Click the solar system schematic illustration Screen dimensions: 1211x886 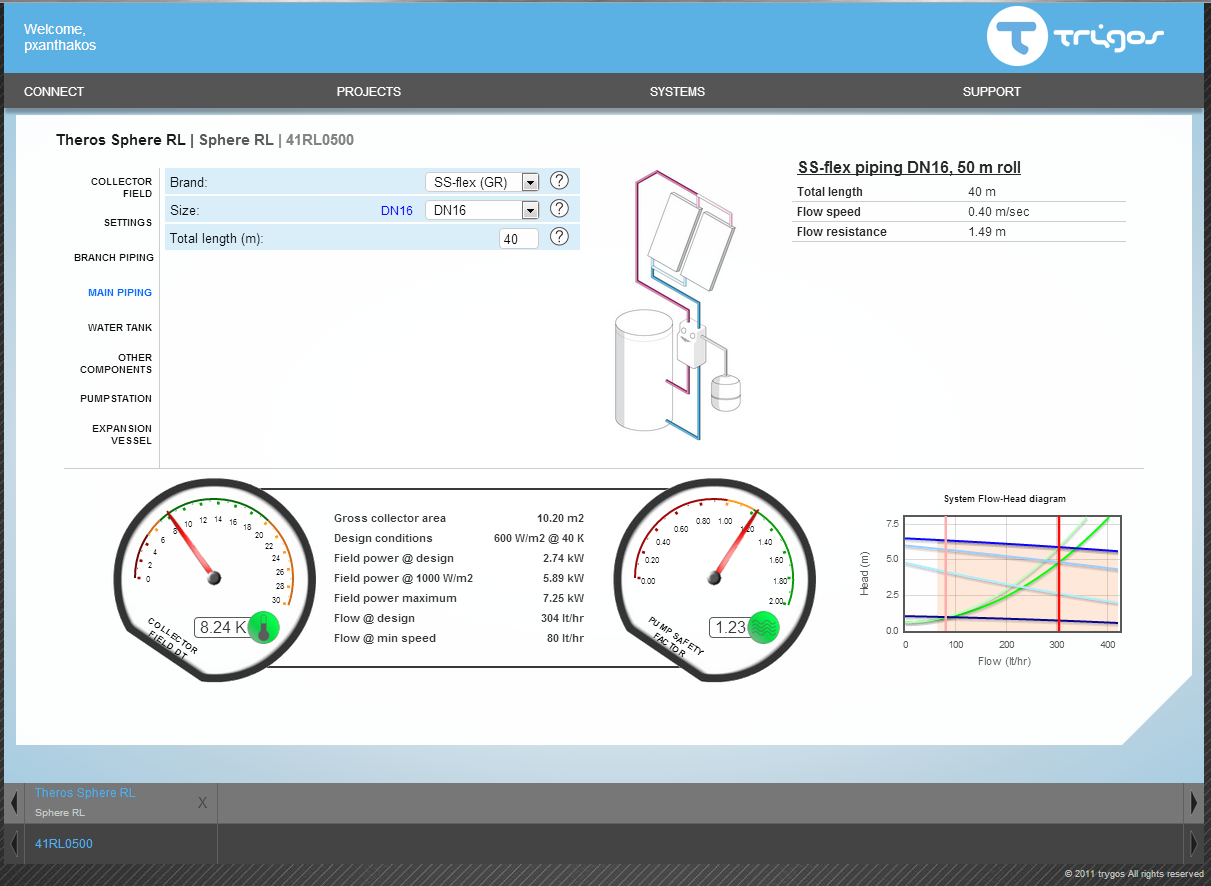[x=680, y=304]
